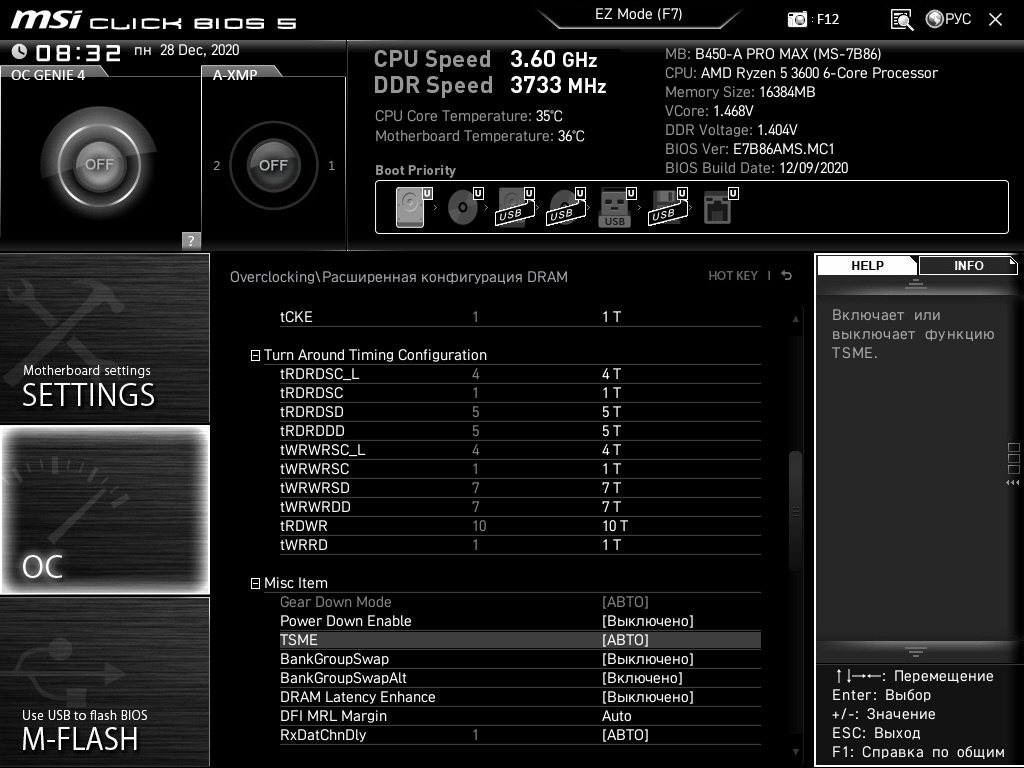This screenshot has width=1024, height=768.
Task: Click the clock icon by the time
Action: coord(20,51)
